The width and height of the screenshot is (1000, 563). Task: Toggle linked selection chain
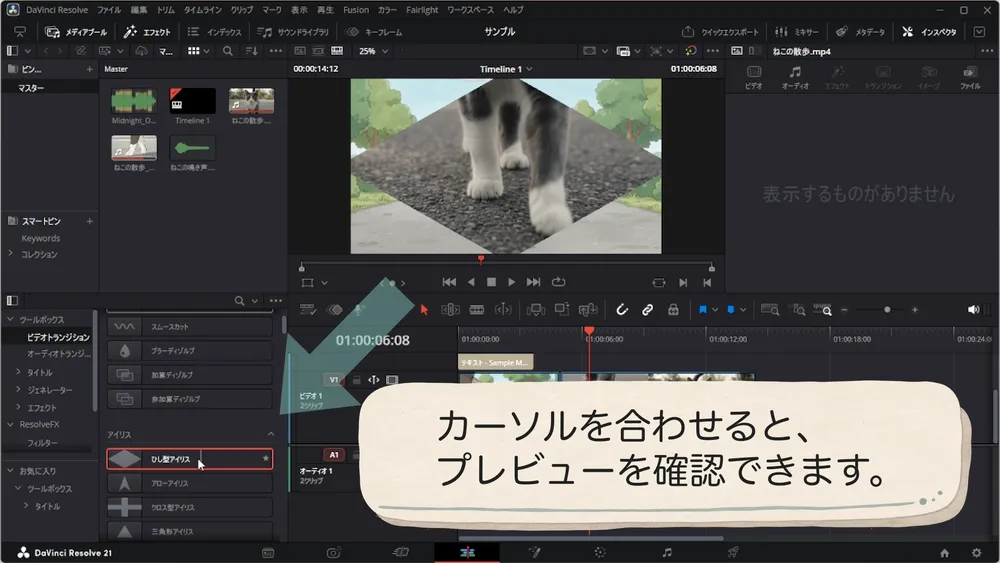(647, 310)
